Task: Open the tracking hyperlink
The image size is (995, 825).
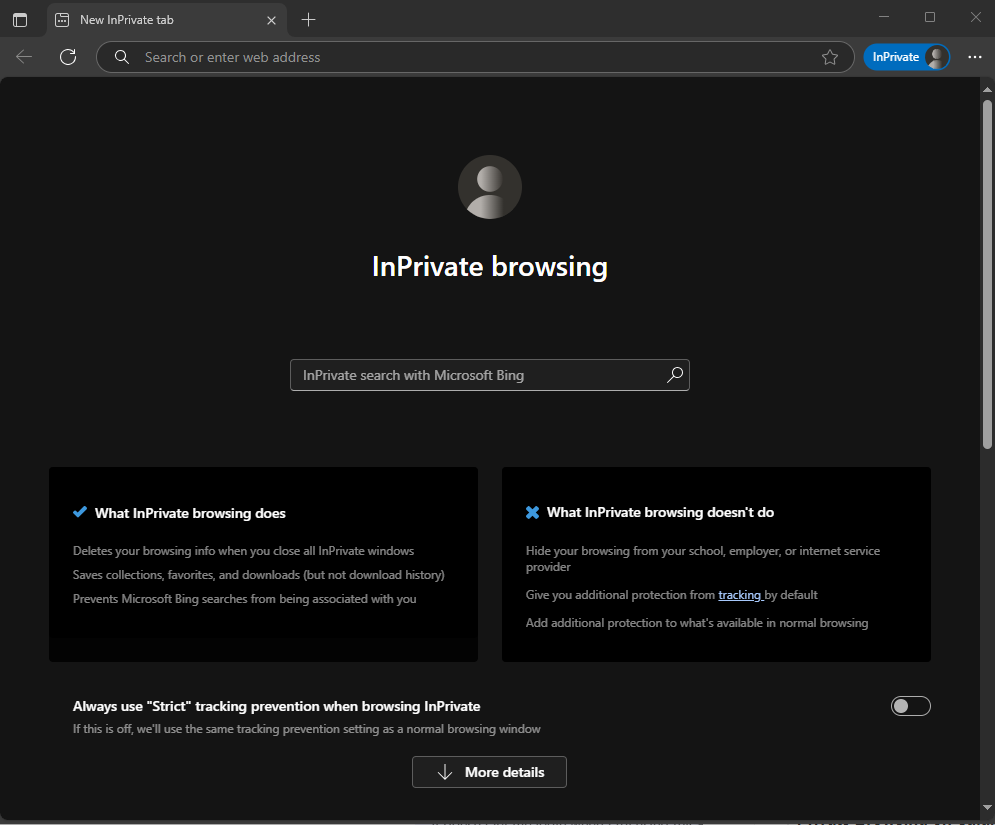Action: pos(740,595)
